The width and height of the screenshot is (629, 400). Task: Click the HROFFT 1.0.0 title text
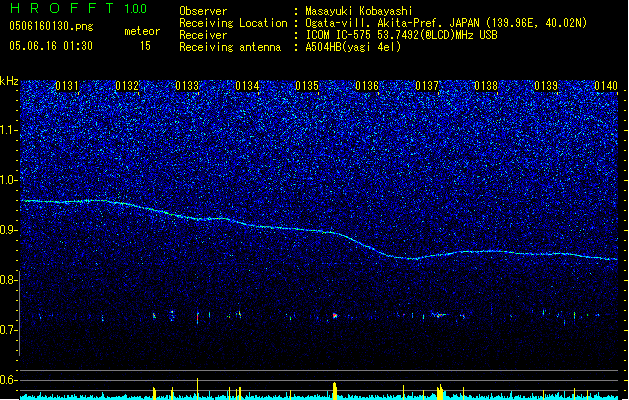tap(79, 8)
